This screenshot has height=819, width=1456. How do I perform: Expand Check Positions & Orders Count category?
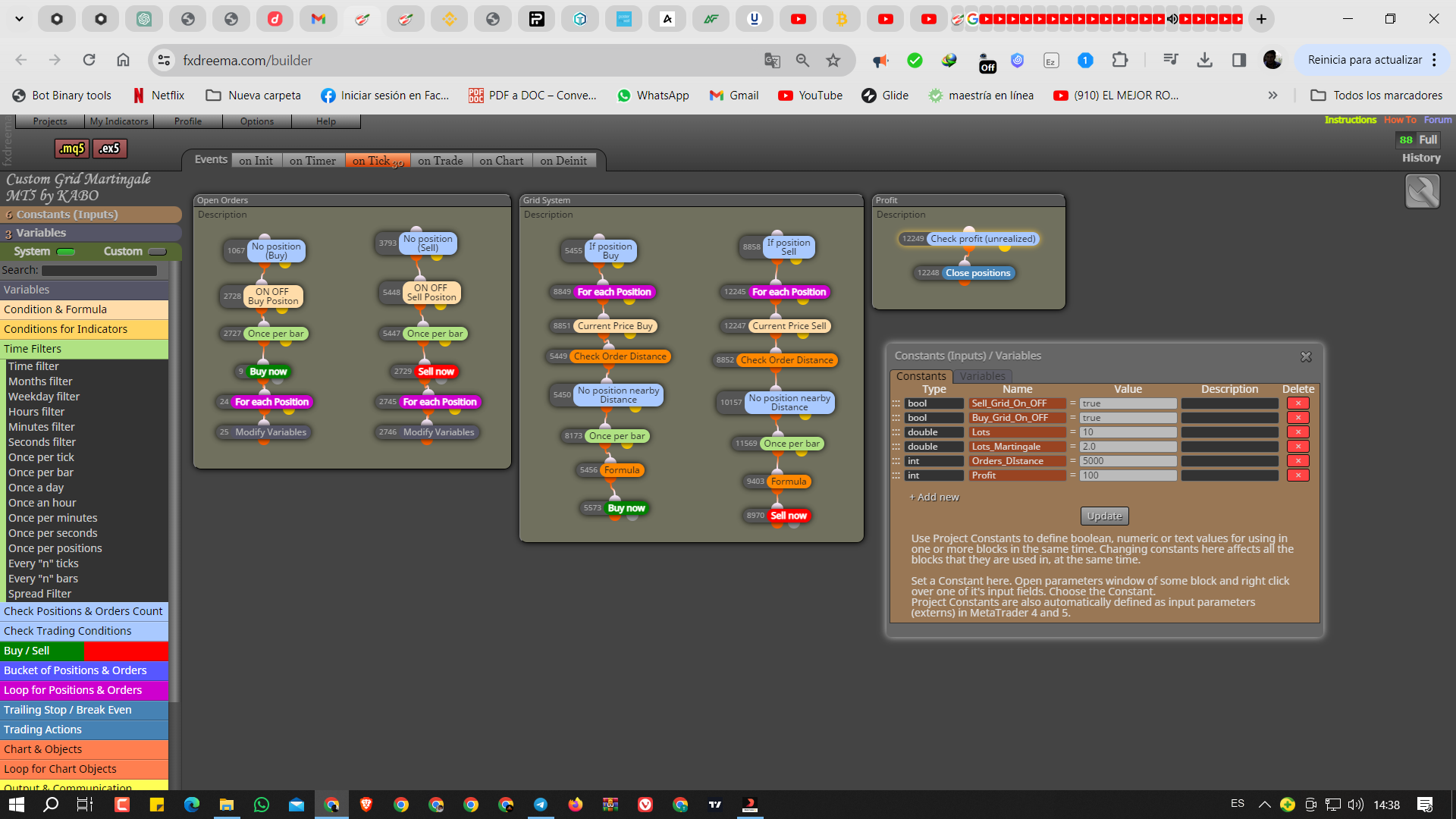pyautogui.click(x=84, y=611)
